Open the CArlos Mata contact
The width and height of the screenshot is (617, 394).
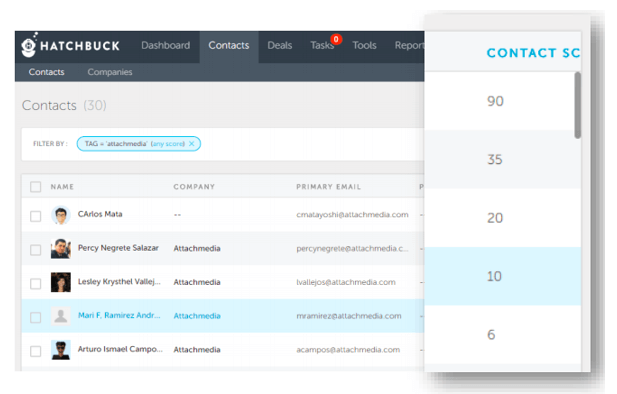pos(100,214)
